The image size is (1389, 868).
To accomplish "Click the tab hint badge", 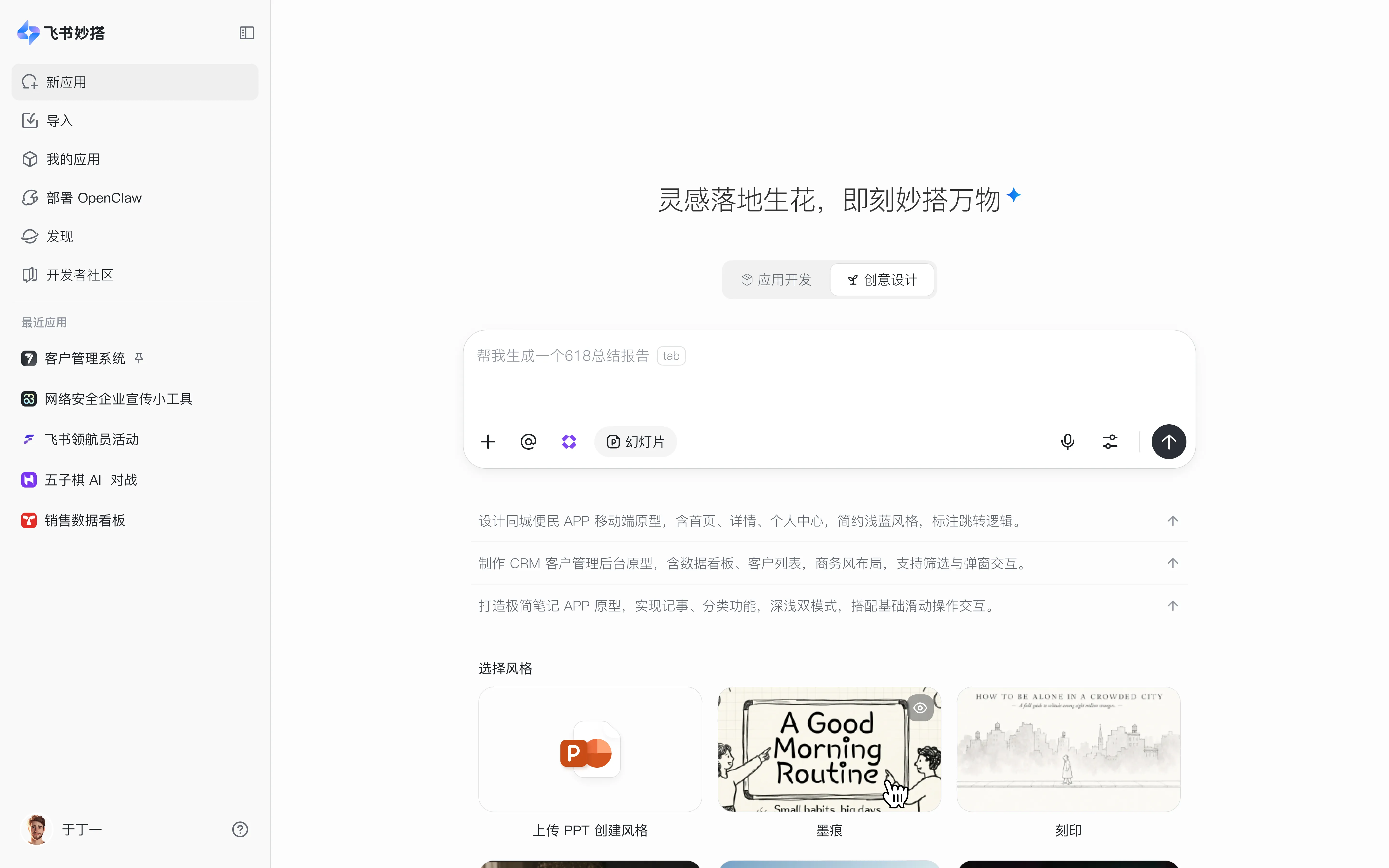I will click(x=671, y=356).
